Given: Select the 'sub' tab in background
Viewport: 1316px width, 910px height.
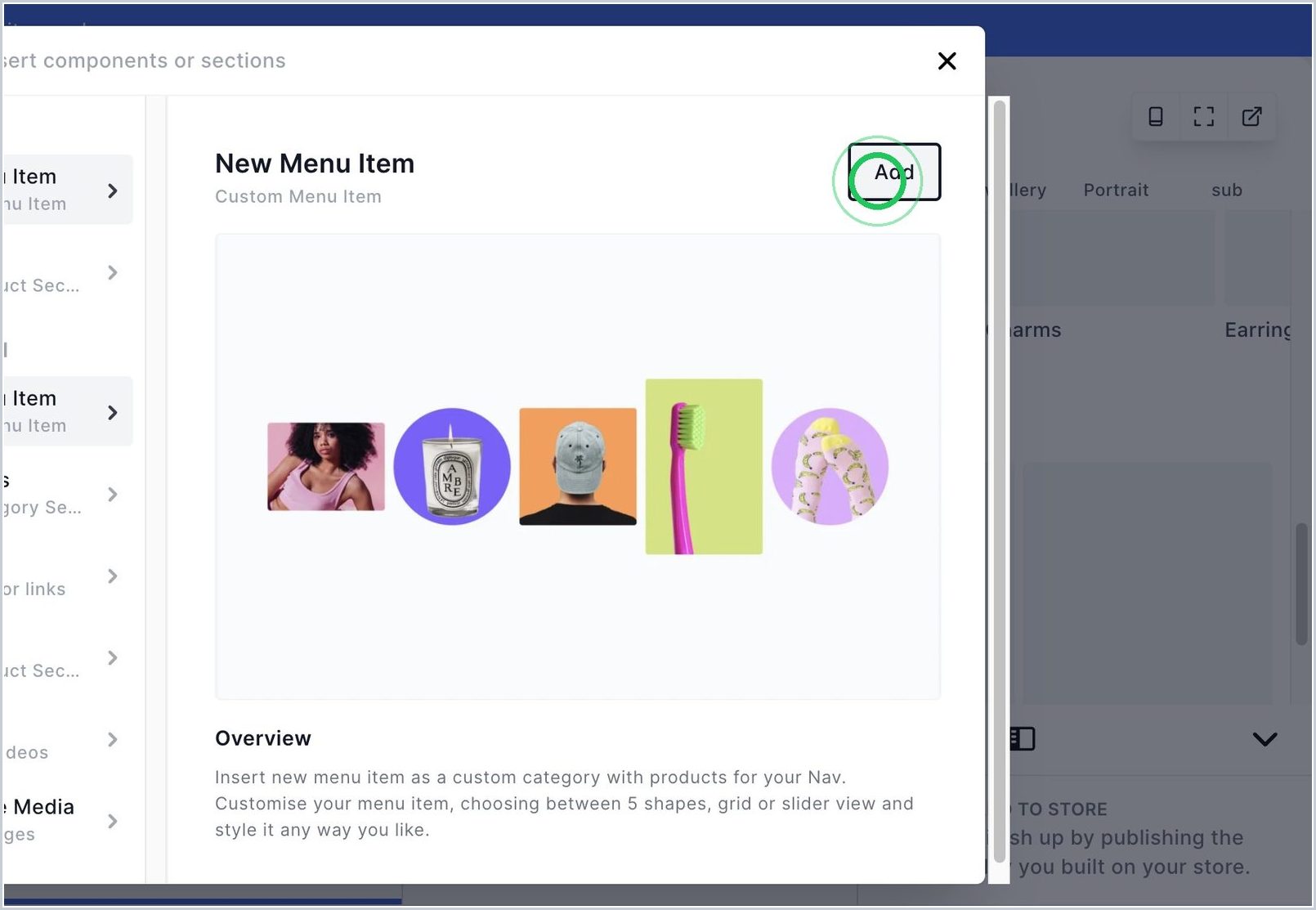Looking at the screenshot, I should (1227, 190).
